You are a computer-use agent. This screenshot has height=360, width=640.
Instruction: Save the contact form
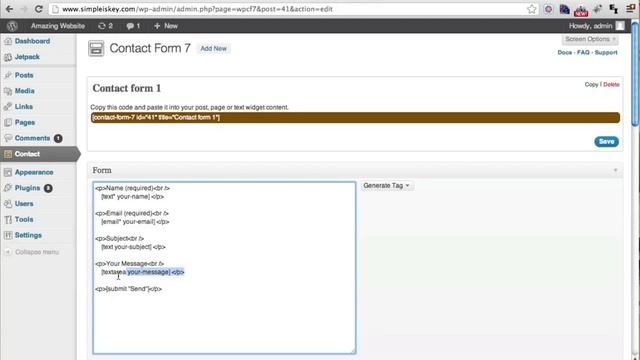607,141
